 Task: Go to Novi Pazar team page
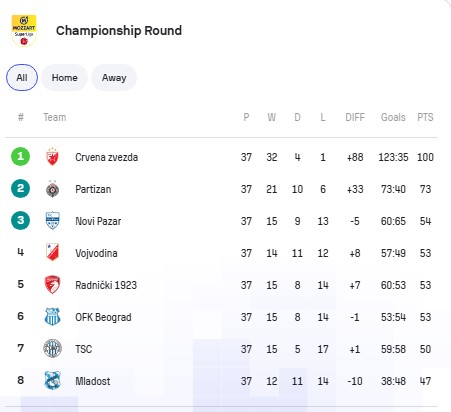coord(98,221)
